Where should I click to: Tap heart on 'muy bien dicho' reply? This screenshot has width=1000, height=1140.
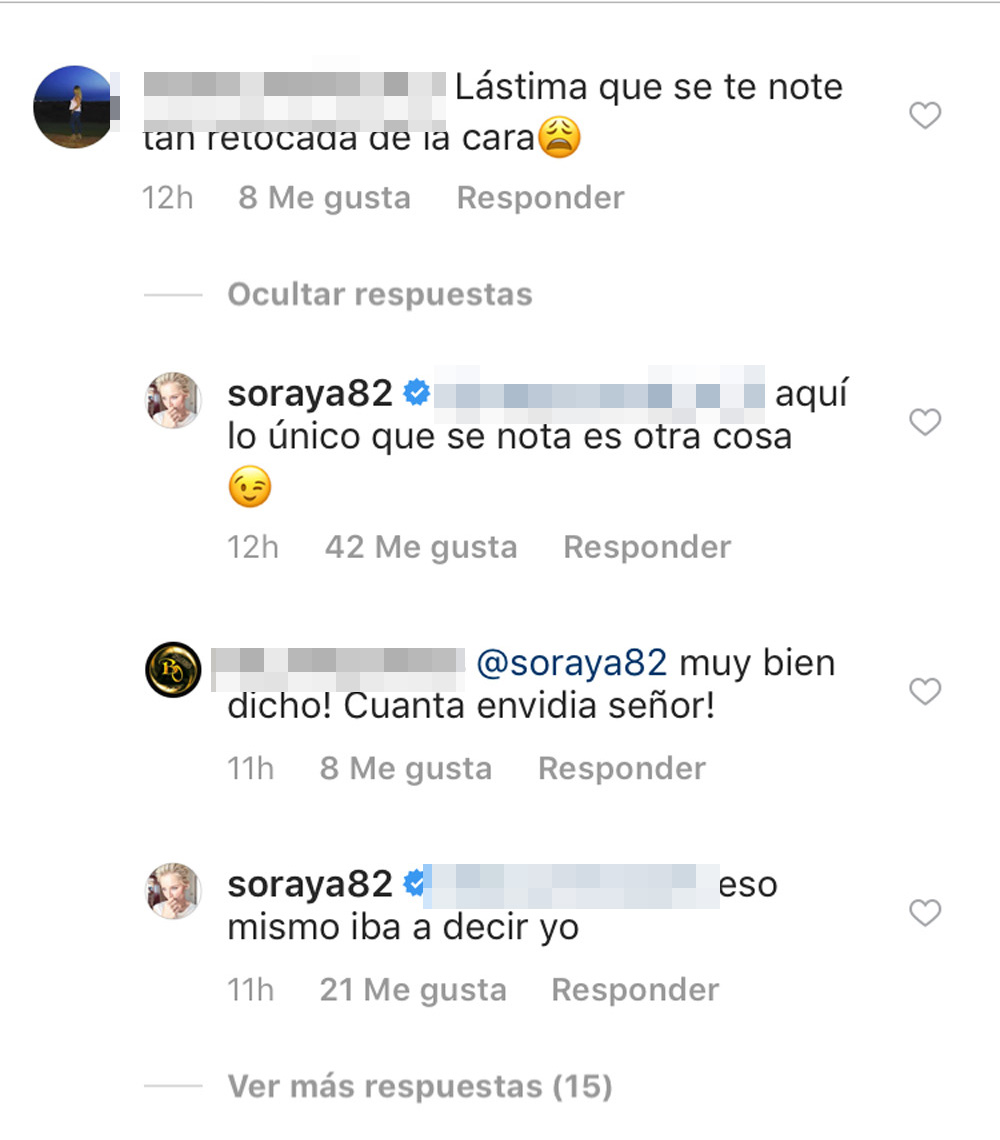(925, 691)
